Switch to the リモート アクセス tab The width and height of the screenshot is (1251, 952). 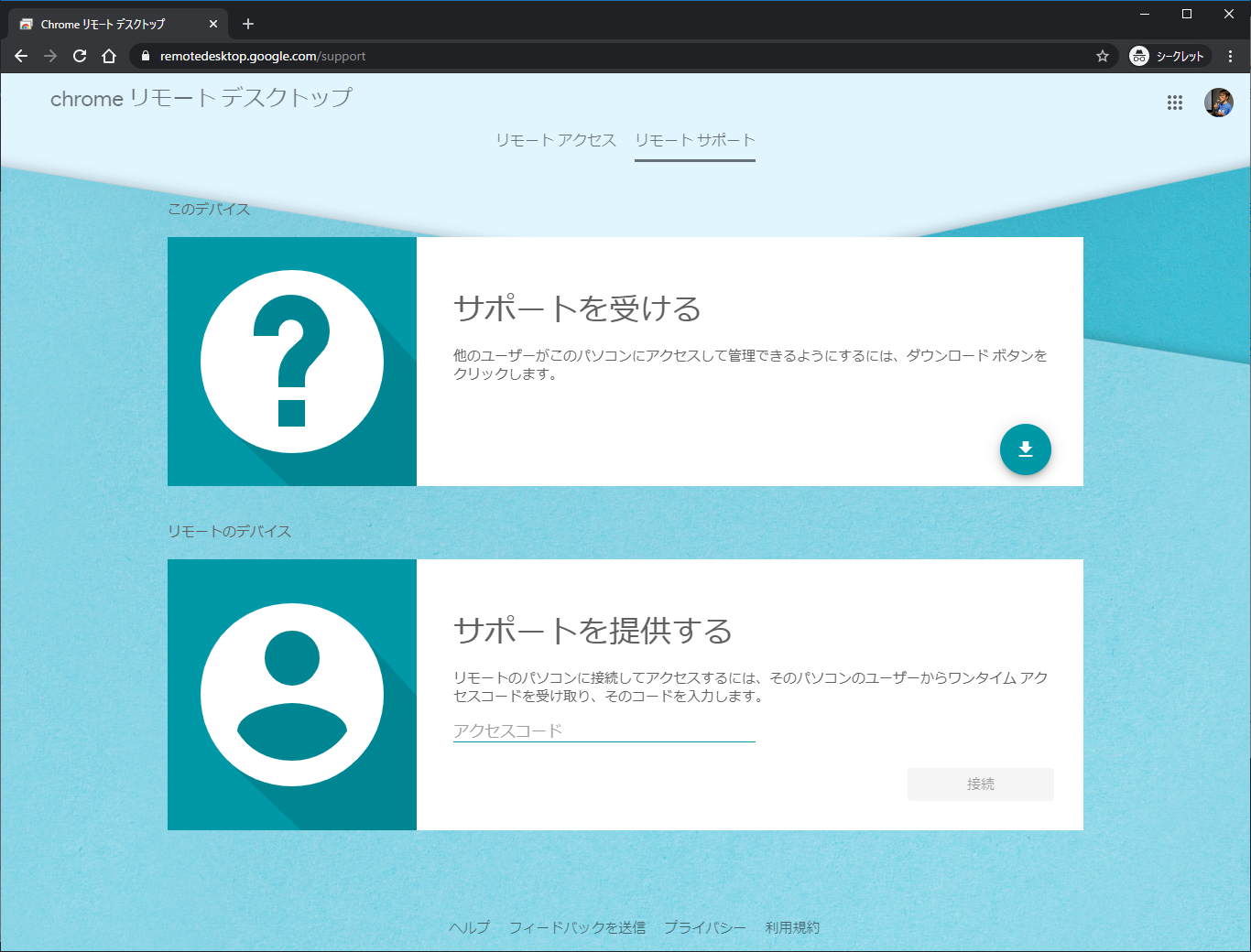click(556, 140)
